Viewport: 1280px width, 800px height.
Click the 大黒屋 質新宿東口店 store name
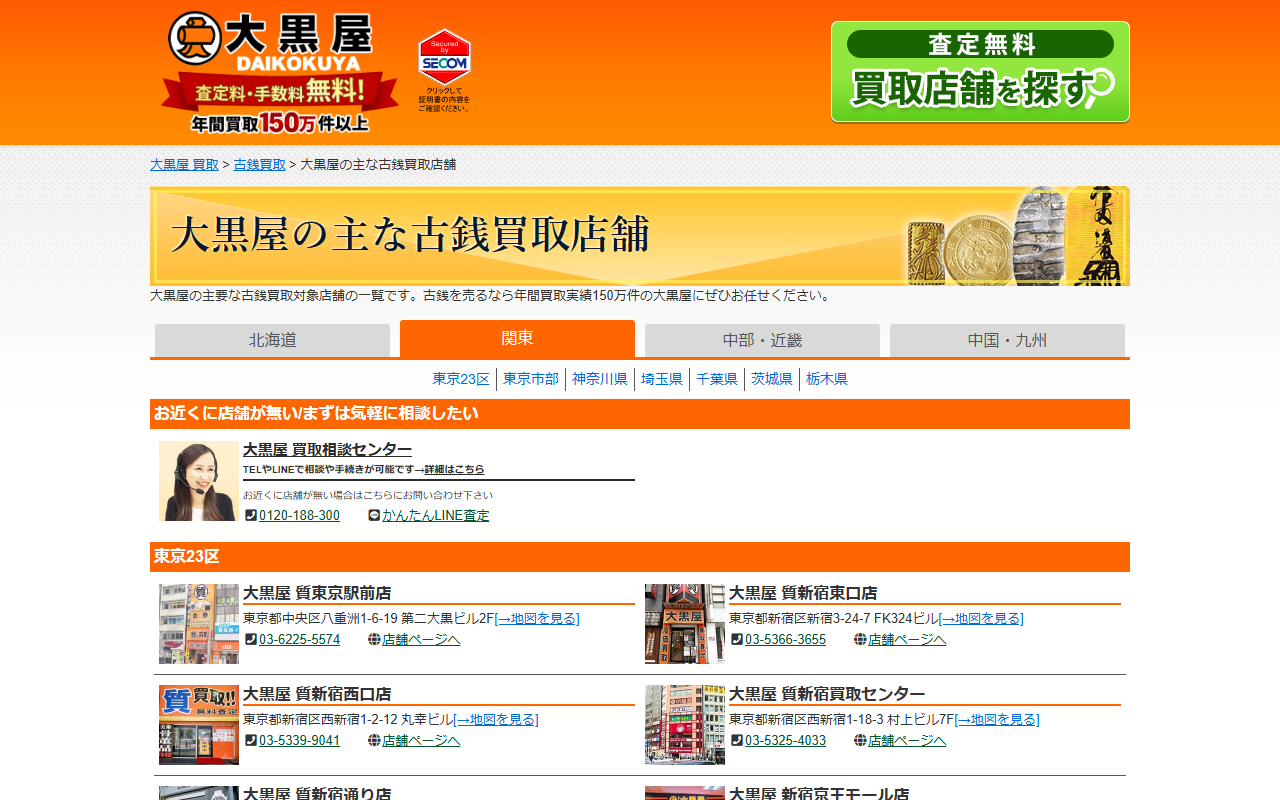pos(803,593)
